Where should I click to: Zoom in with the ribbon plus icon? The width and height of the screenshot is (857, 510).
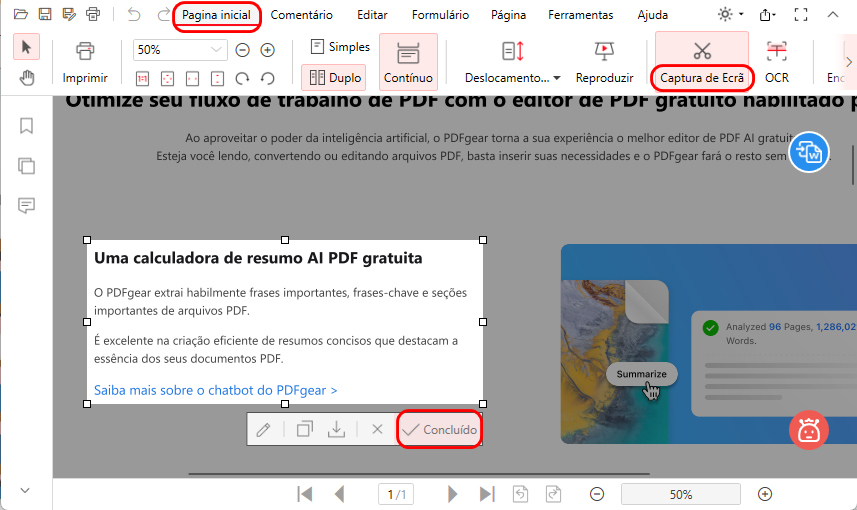click(x=267, y=50)
